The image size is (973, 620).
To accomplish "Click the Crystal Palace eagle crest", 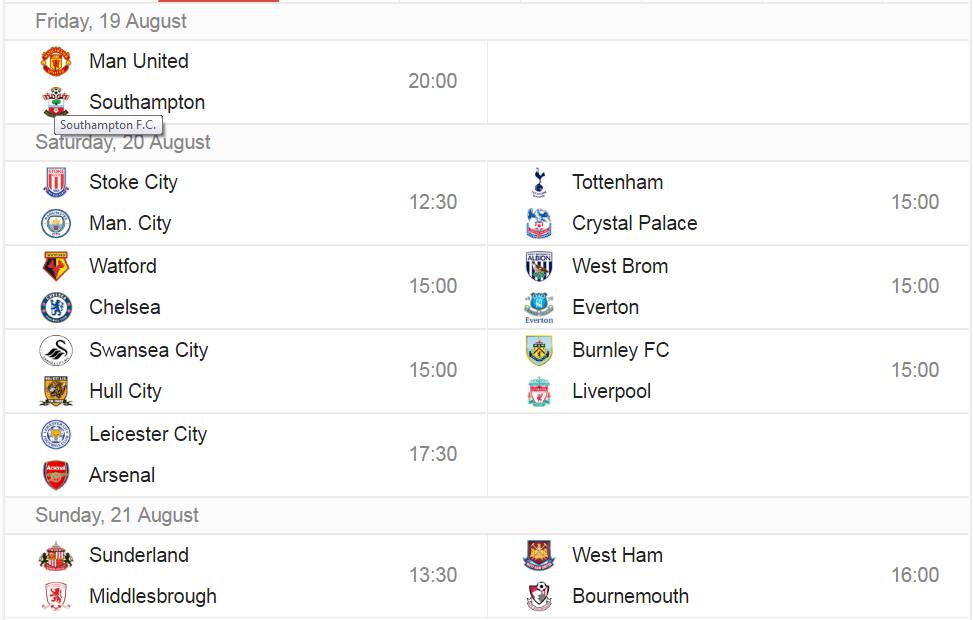I will [539, 223].
